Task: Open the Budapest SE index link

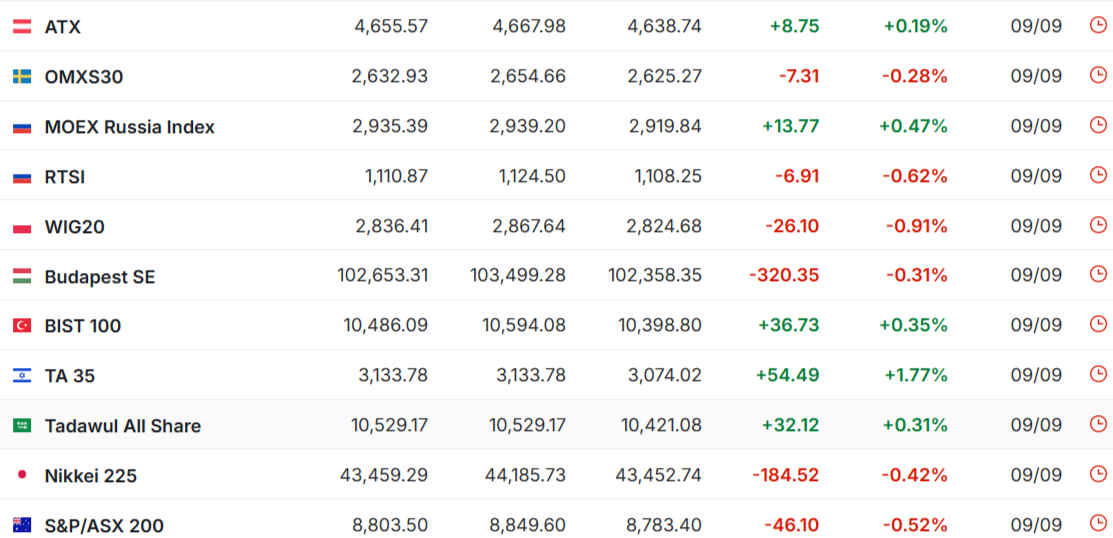Action: click(x=99, y=277)
